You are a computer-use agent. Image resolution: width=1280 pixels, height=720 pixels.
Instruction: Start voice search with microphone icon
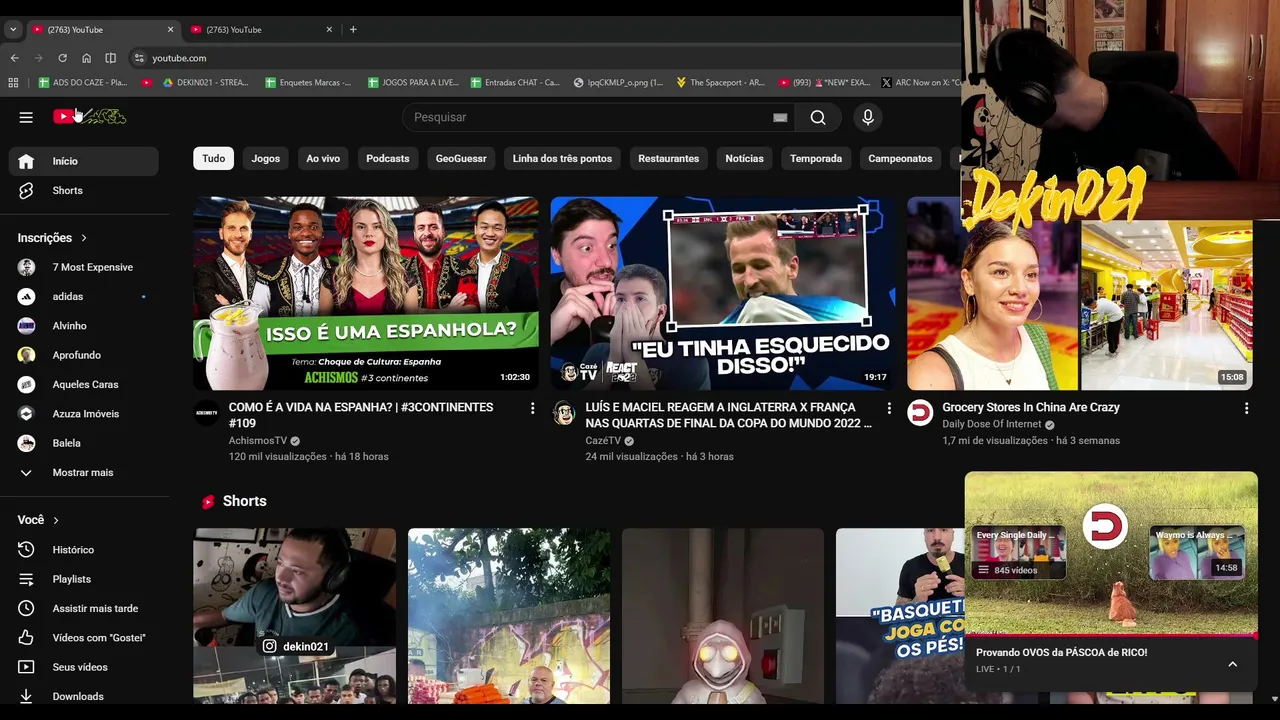click(868, 117)
